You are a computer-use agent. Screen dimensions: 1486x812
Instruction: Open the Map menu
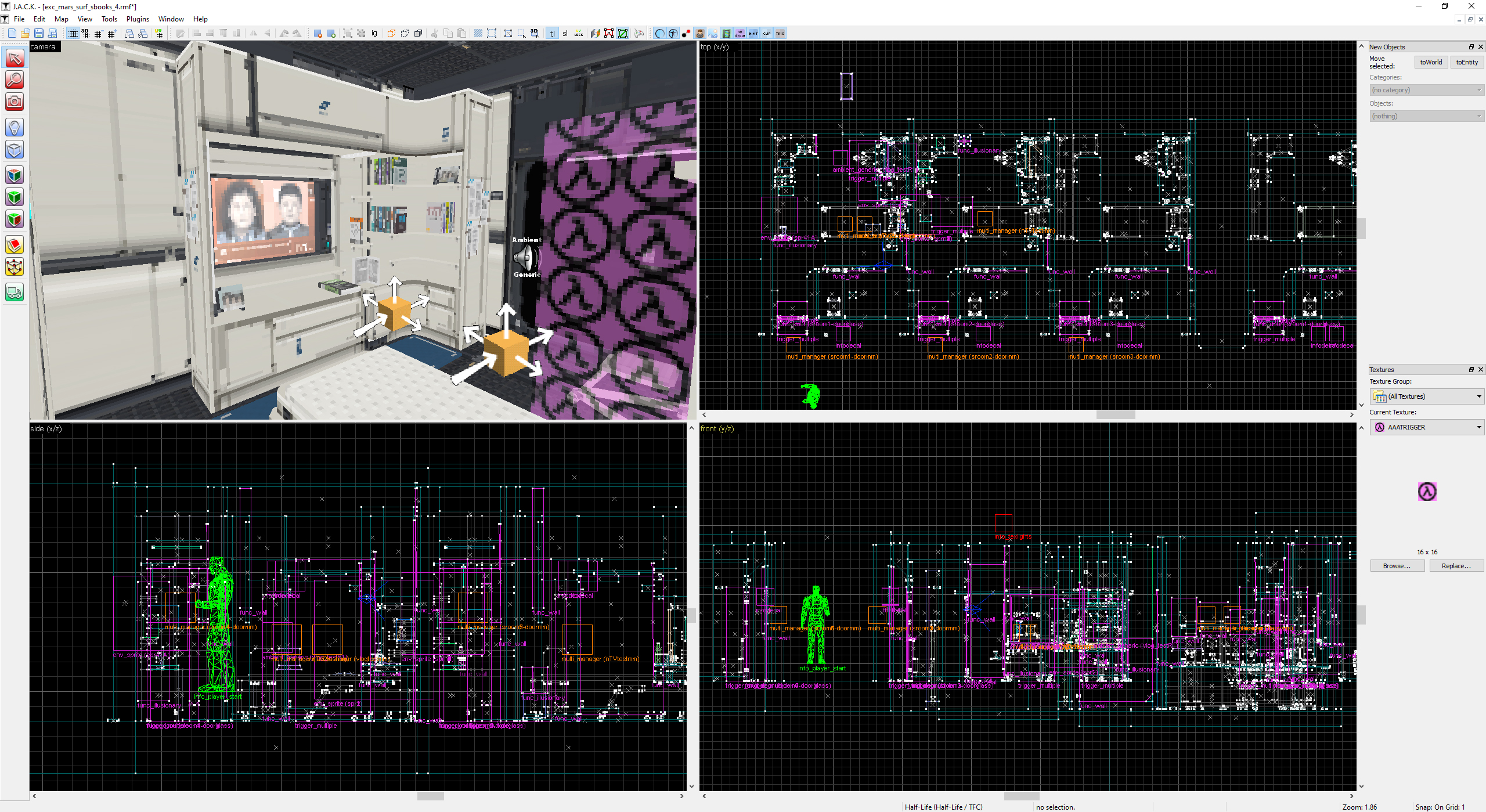click(x=62, y=19)
